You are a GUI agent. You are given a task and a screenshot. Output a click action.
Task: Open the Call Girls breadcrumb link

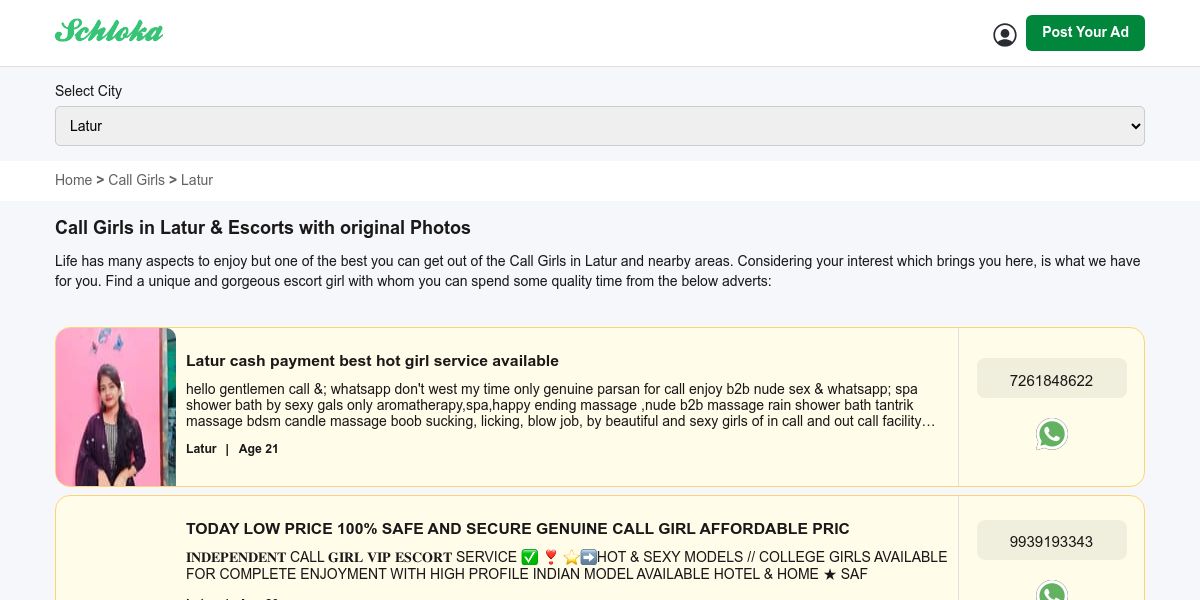pos(136,180)
